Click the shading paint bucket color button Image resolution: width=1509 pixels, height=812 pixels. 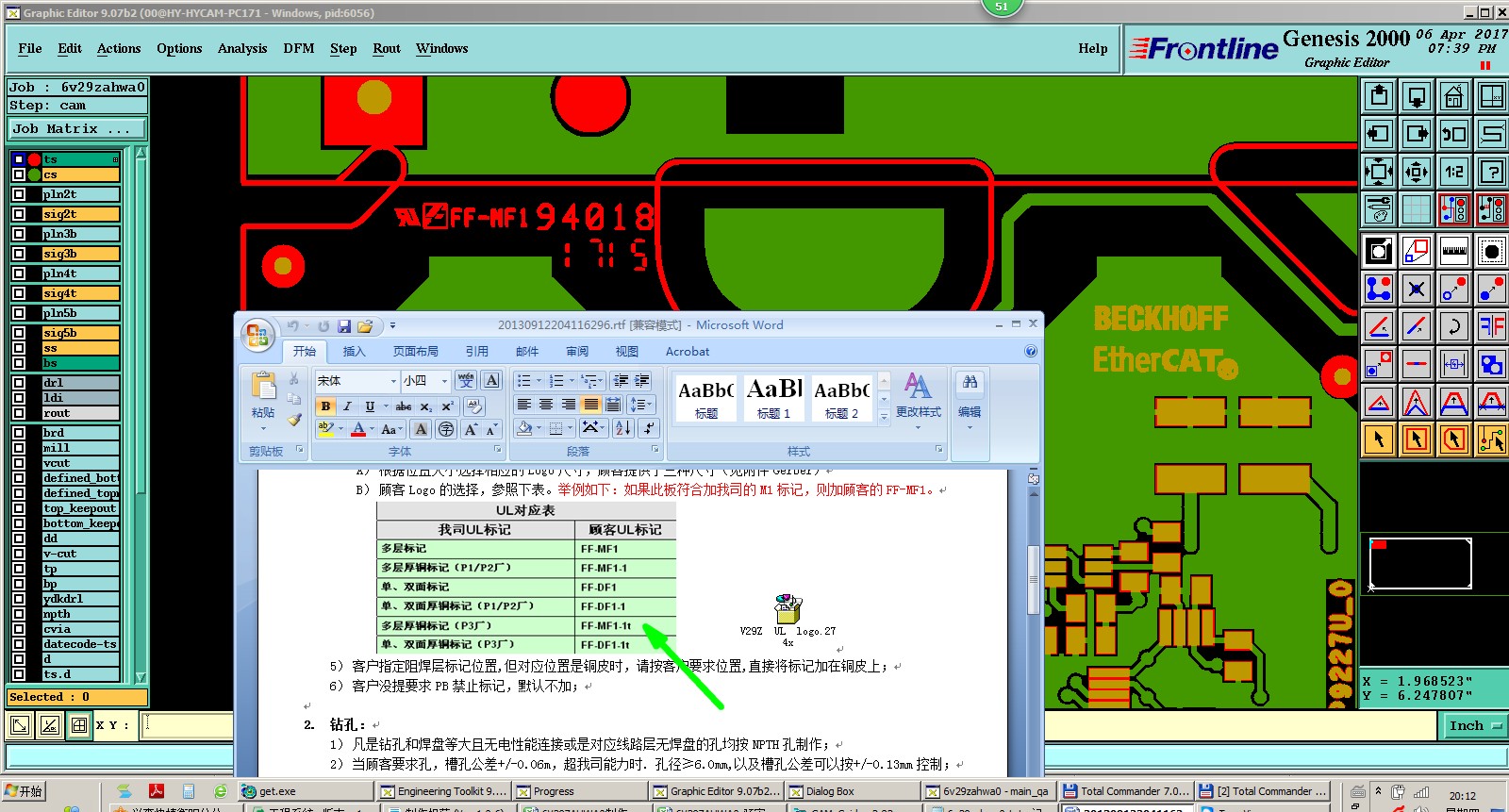524,428
